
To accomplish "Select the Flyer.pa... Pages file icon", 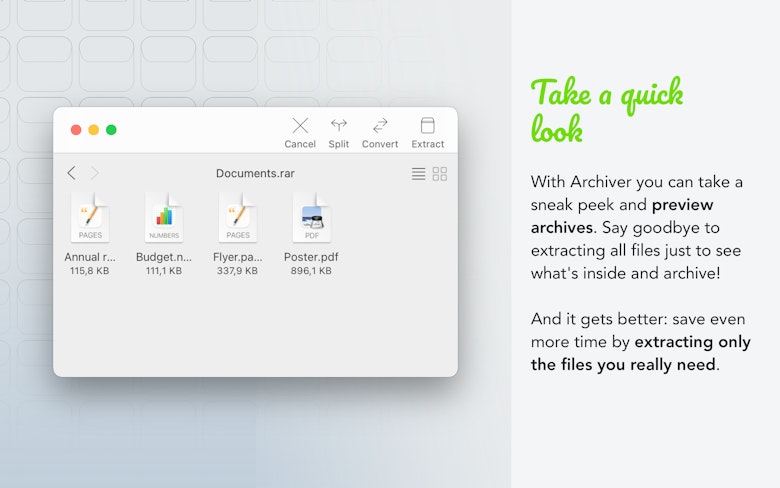I will pos(238,218).
